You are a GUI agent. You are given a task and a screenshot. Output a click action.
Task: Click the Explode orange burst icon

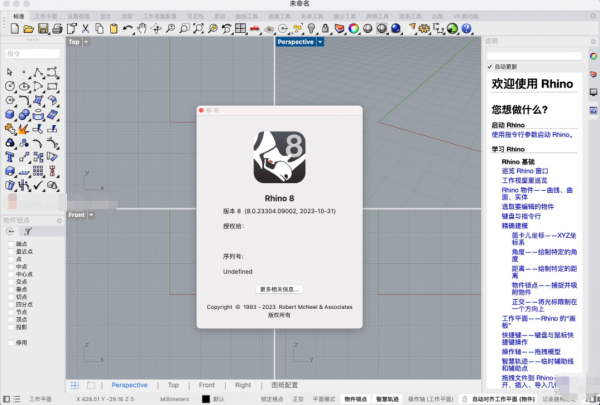tap(24, 129)
